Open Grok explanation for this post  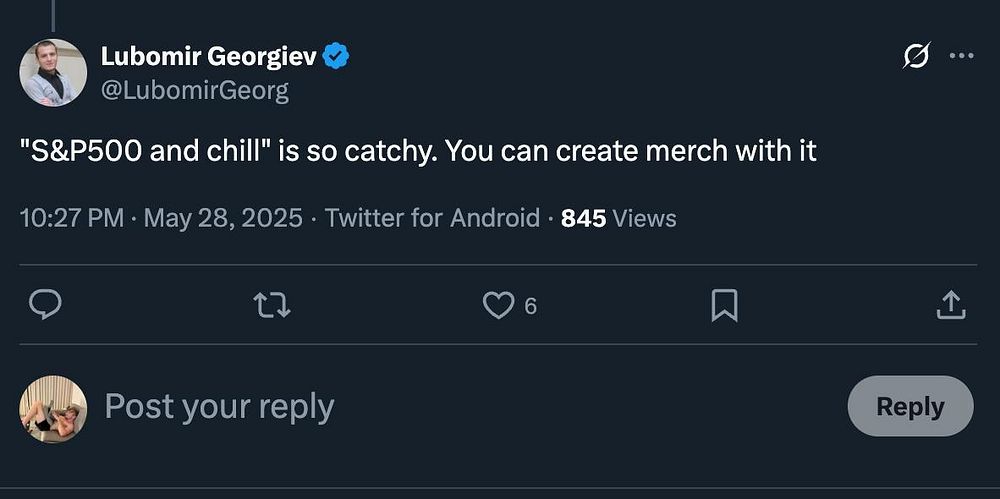coord(915,57)
